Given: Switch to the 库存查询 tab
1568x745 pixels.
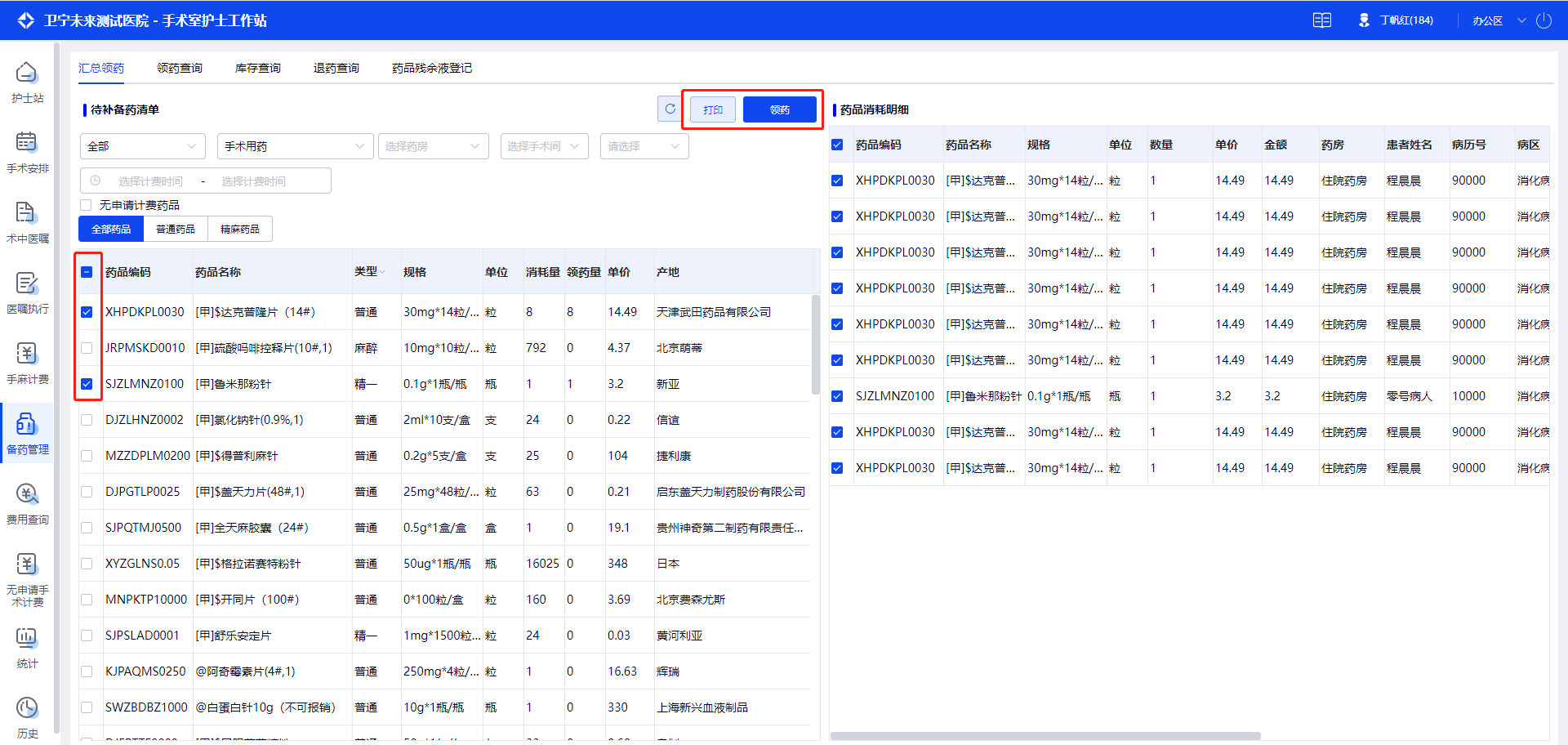Looking at the screenshot, I should [x=258, y=68].
